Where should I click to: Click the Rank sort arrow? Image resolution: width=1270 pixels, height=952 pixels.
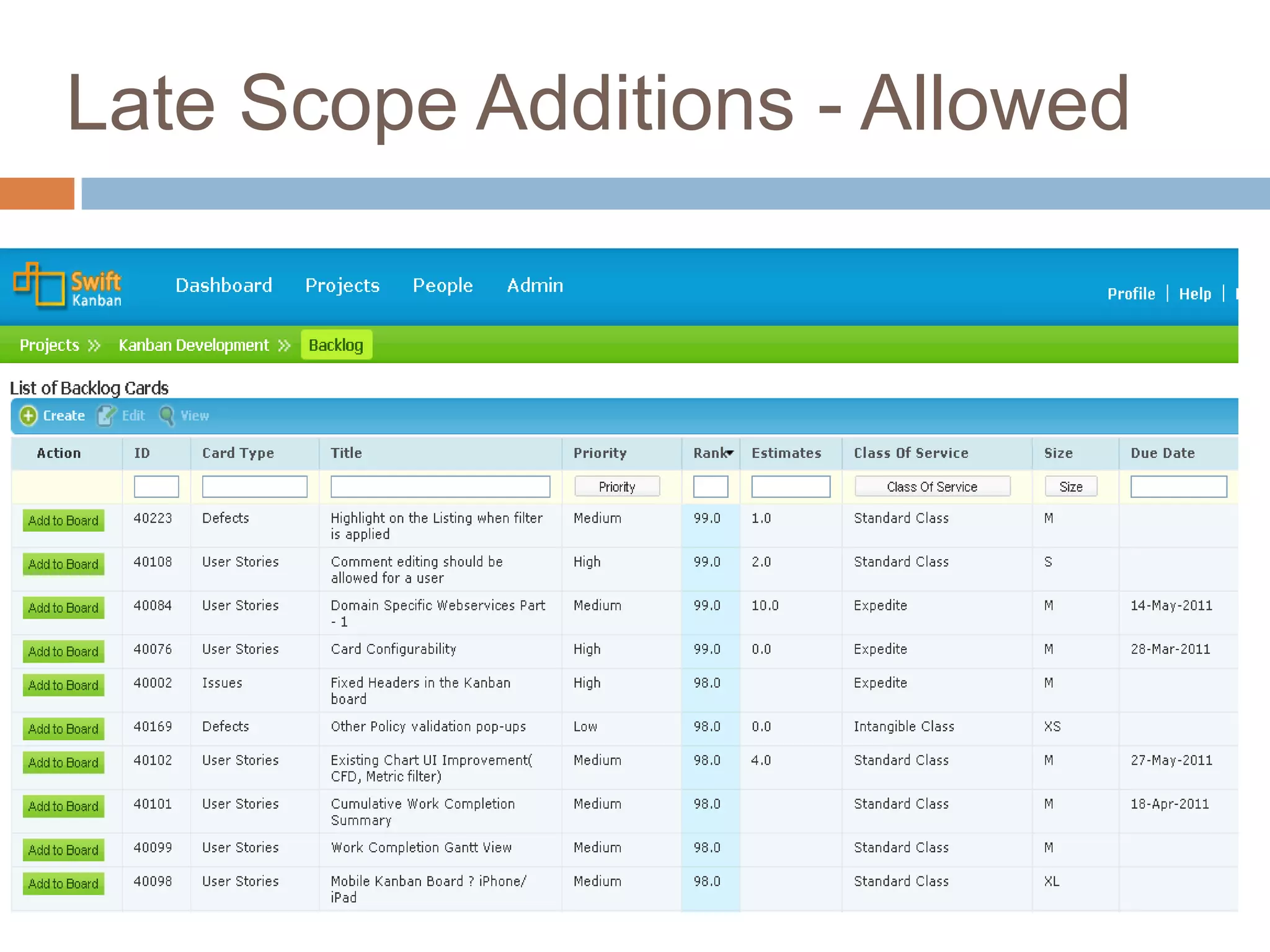click(730, 453)
